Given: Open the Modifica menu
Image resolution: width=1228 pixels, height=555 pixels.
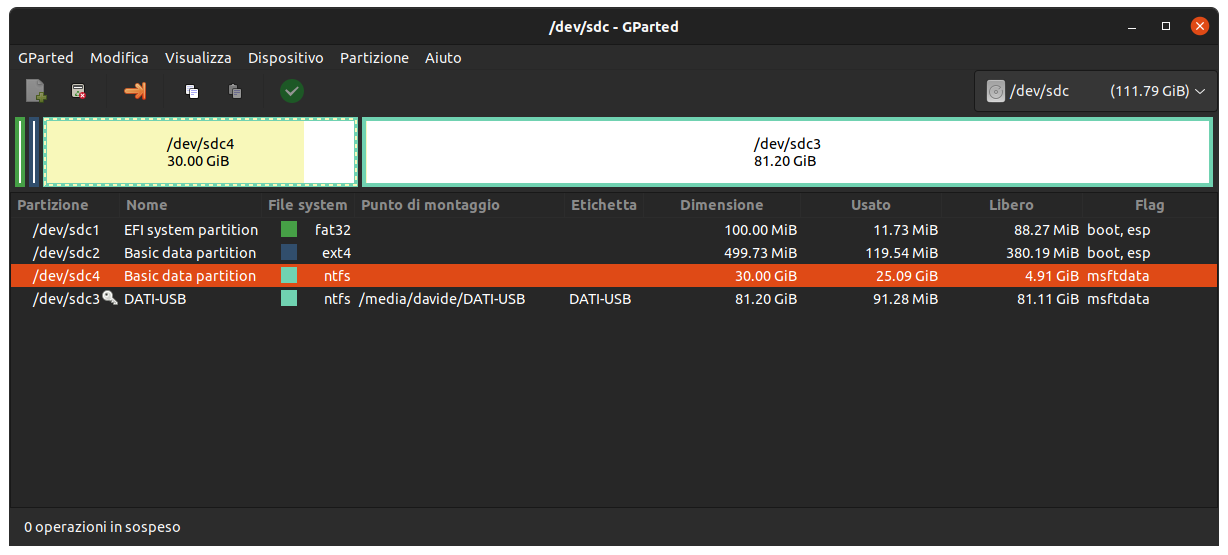Looking at the screenshot, I should point(119,58).
